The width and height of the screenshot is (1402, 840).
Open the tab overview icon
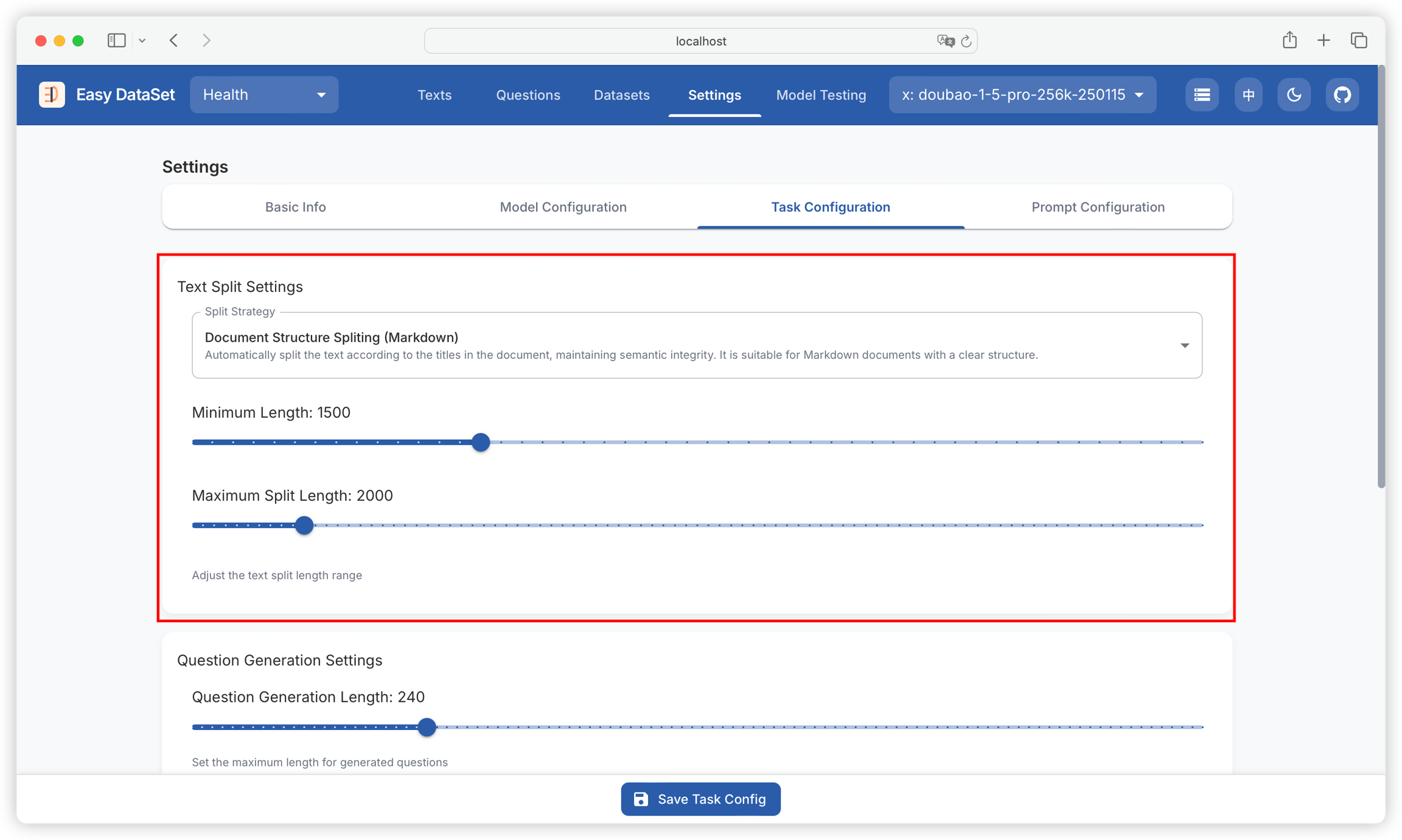point(1359,40)
